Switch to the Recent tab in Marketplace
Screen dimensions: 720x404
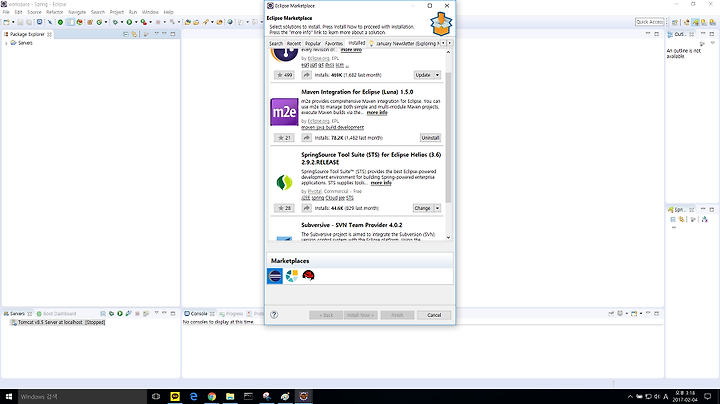[x=293, y=44]
